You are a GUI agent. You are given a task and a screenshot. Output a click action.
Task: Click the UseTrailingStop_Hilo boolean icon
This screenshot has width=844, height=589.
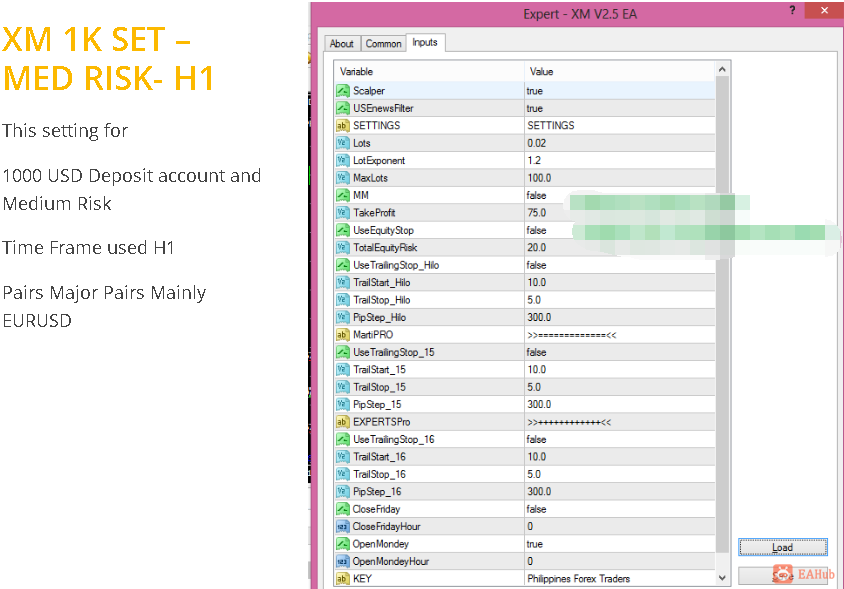342,265
